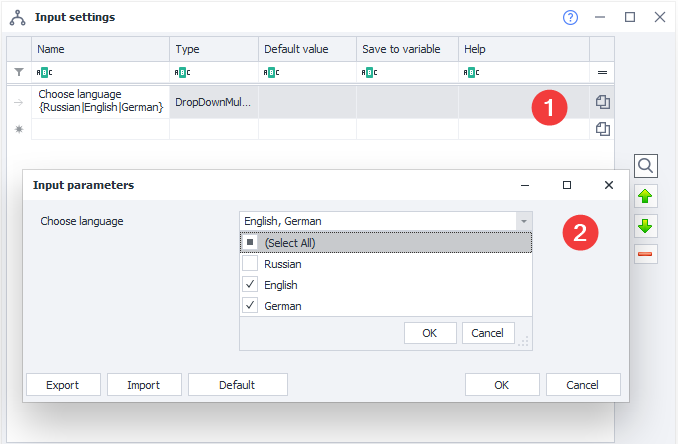
Task: Click the Export button
Action: [60, 385]
